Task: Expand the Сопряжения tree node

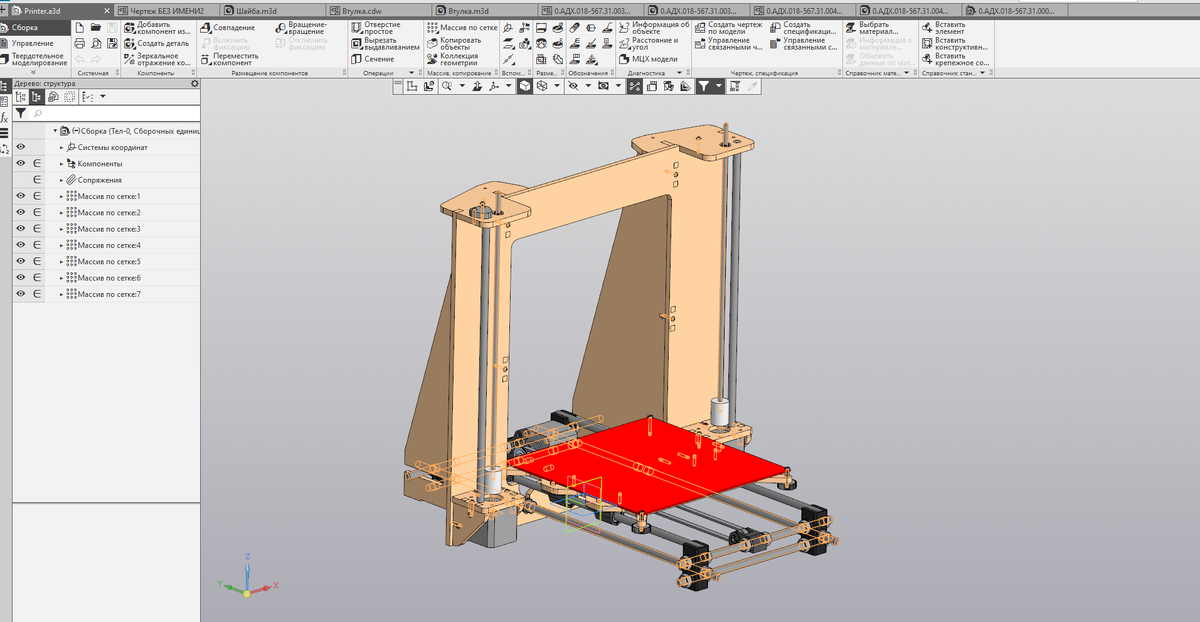Action: point(61,180)
